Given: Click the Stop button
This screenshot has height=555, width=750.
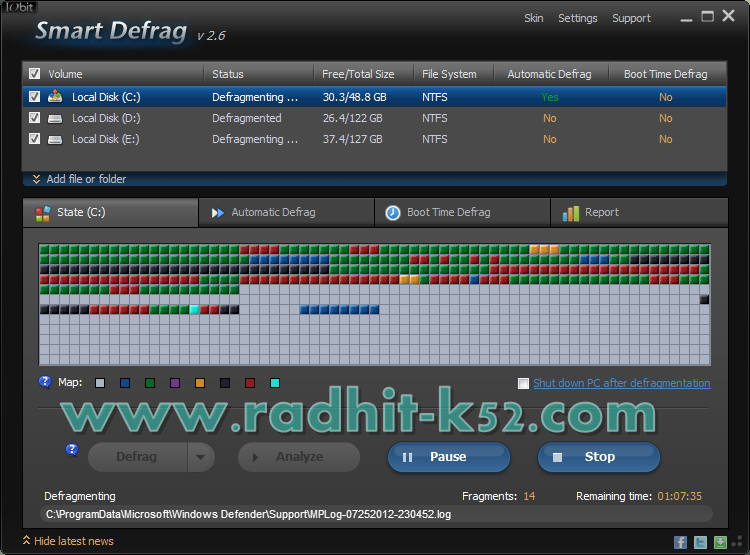Looking at the screenshot, I should pos(599,457).
